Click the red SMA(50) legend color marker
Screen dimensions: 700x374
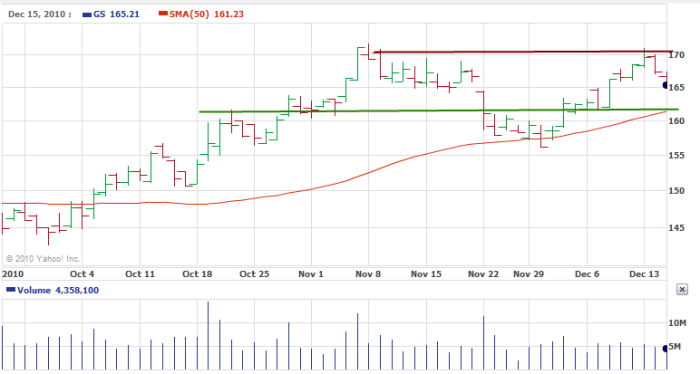(x=163, y=14)
